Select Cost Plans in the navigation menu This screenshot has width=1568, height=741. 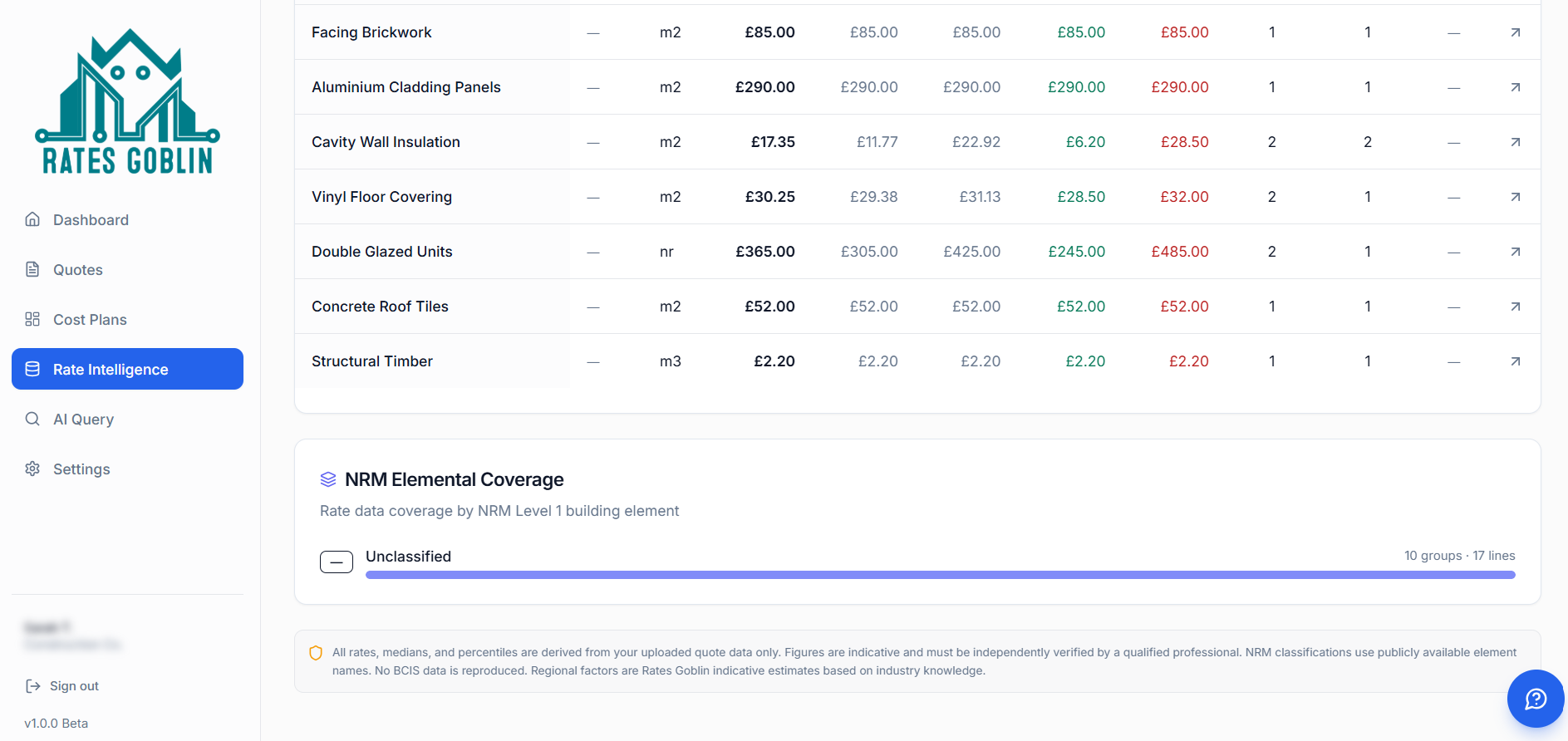pos(89,319)
